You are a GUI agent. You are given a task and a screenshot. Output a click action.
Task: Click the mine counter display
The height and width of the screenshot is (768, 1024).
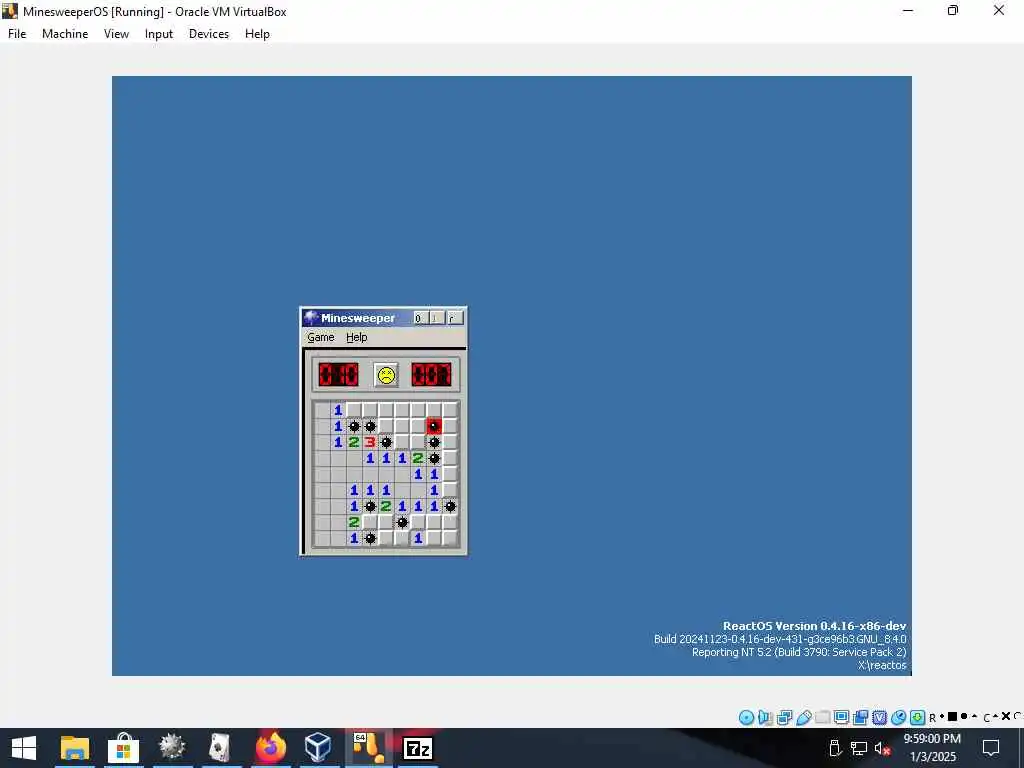pos(338,375)
